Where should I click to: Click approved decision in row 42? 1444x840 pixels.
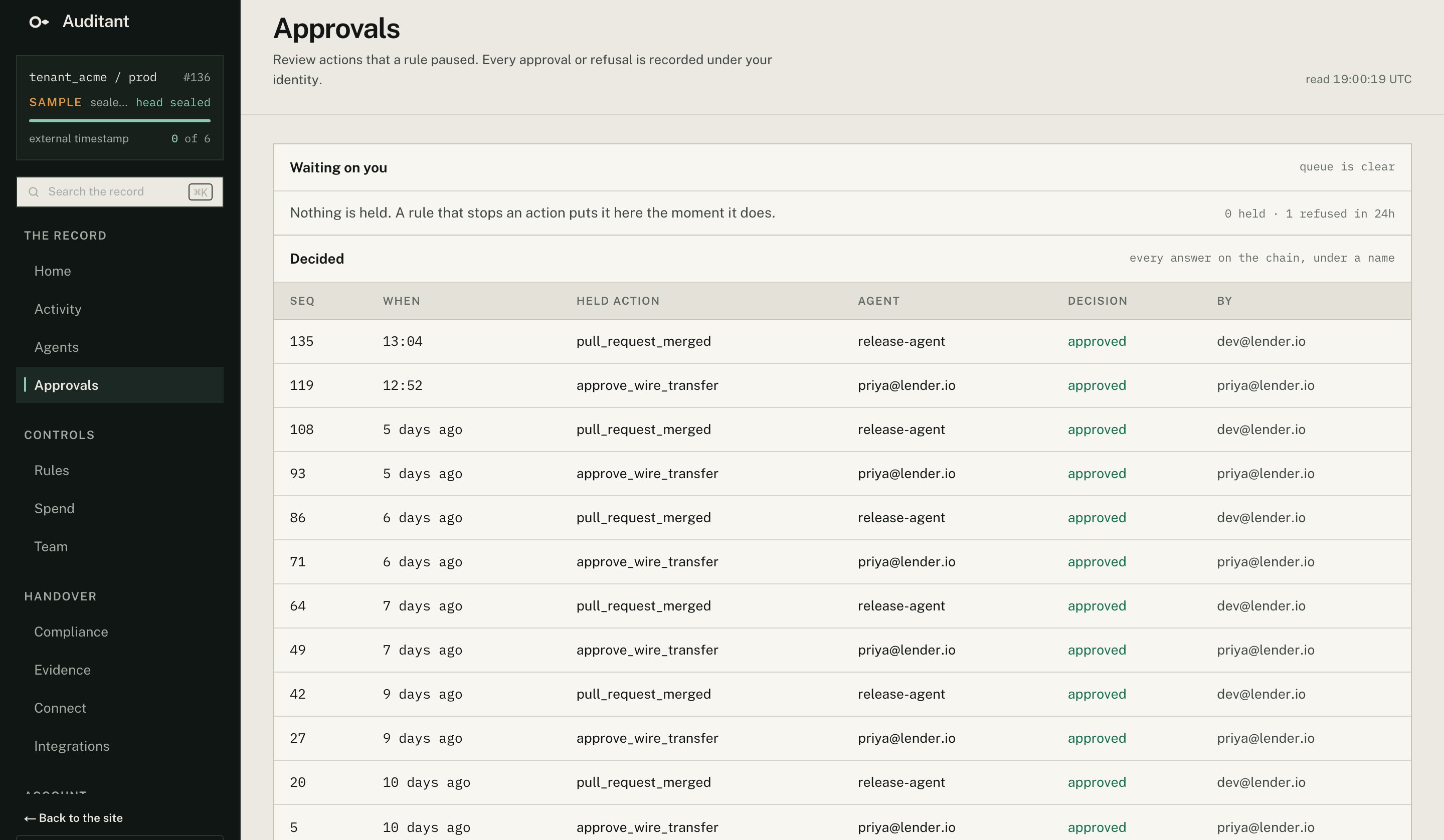pos(1097,695)
